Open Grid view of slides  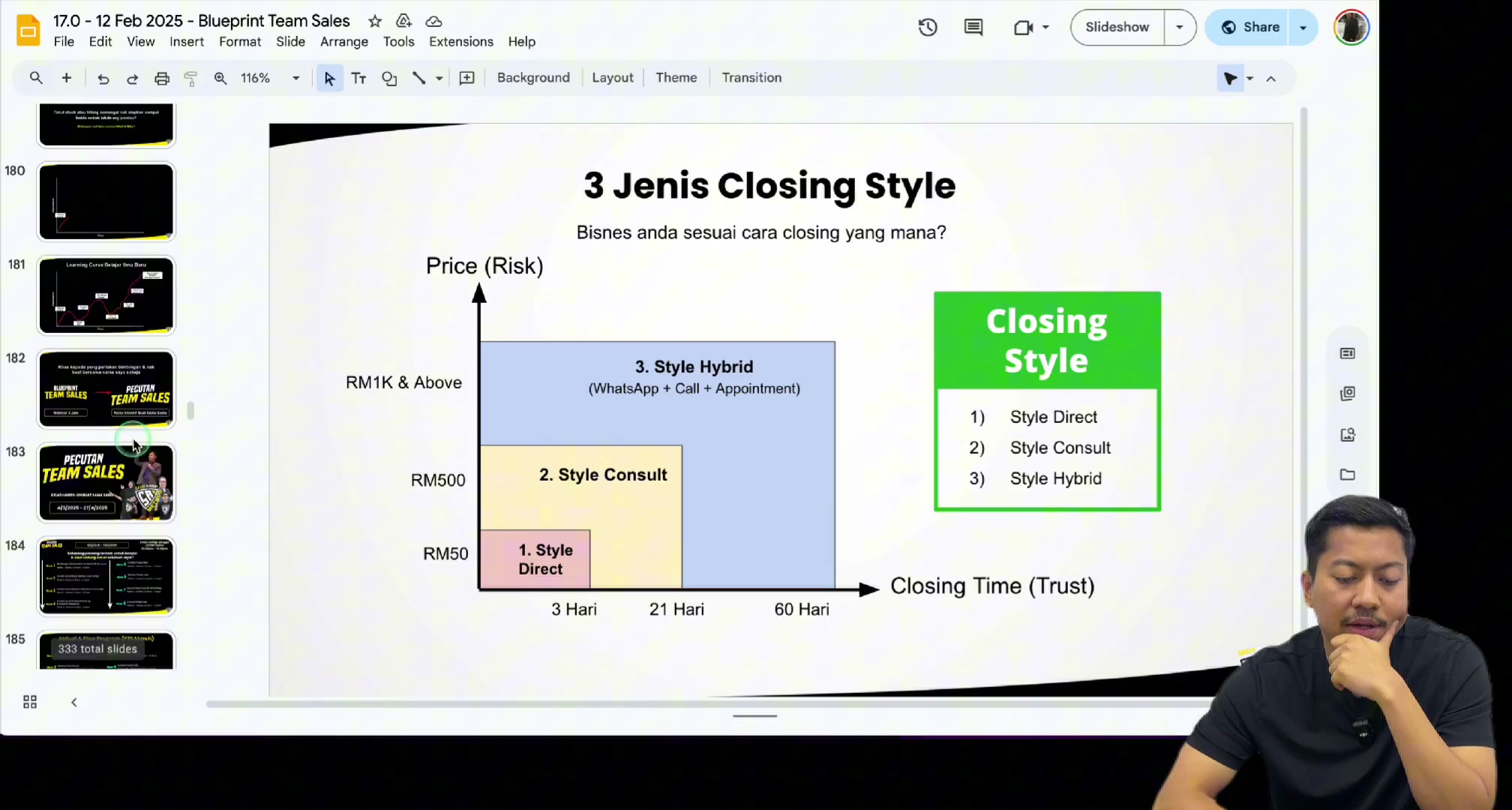(x=30, y=702)
